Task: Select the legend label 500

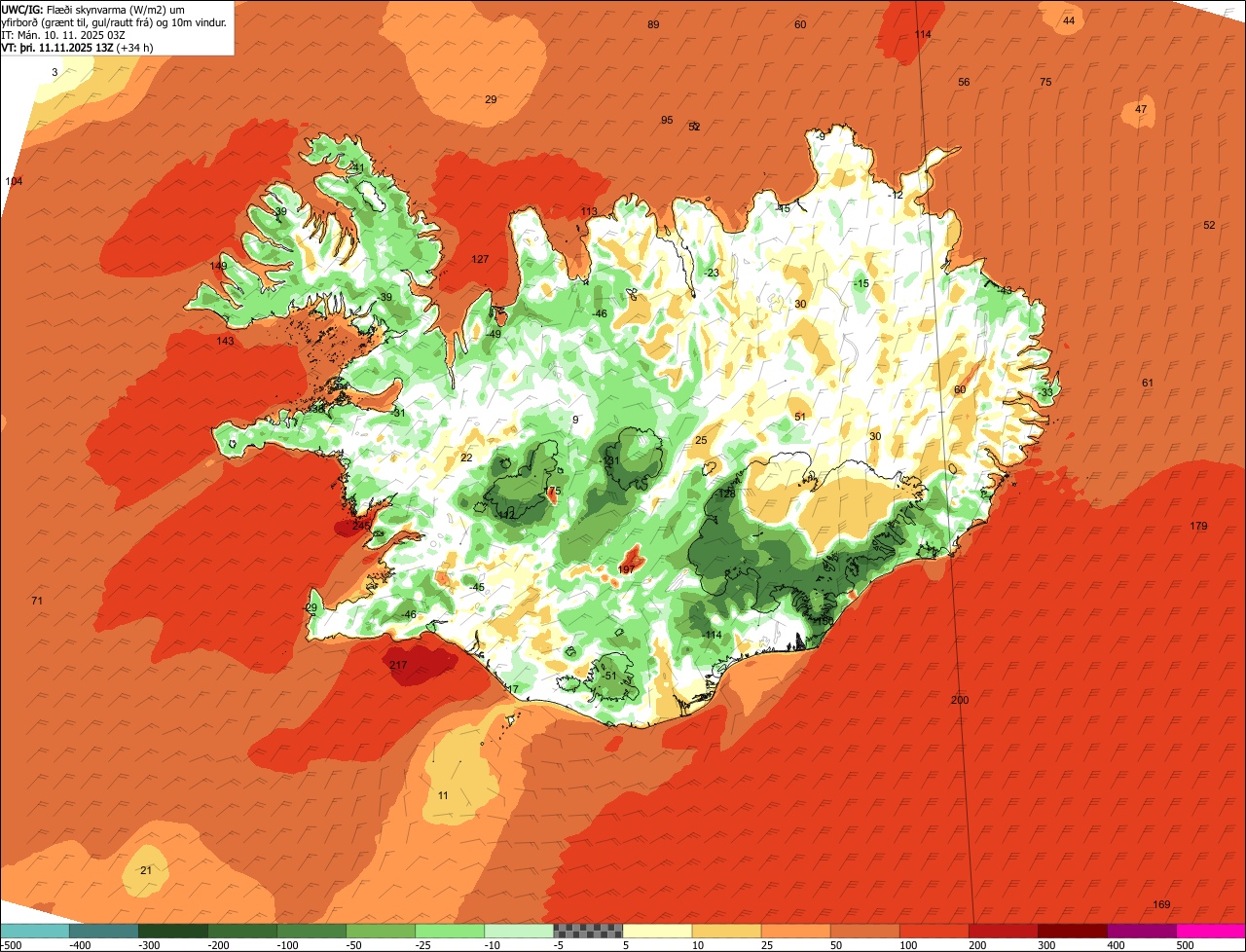Action: (1185, 945)
